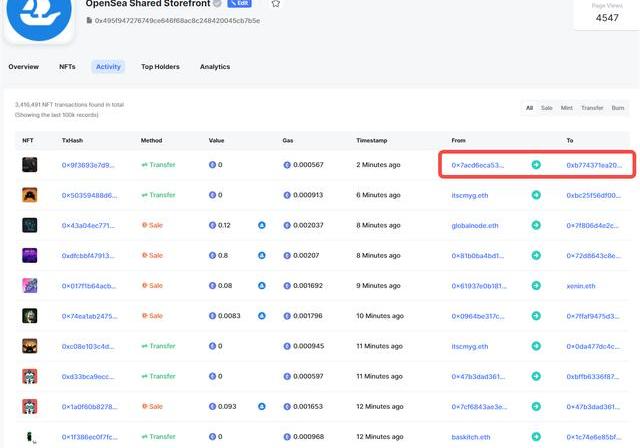Open the Analytics tab
The image size is (640, 448).
click(214, 67)
